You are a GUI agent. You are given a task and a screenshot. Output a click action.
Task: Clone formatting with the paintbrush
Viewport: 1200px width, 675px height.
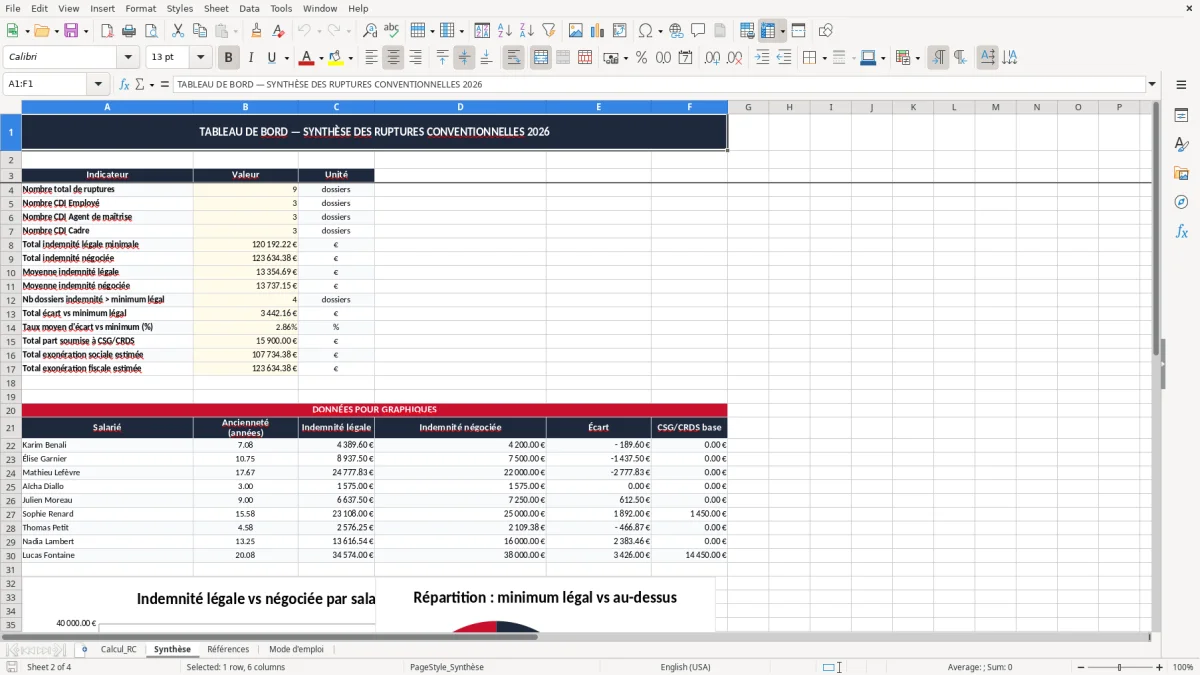(x=256, y=31)
